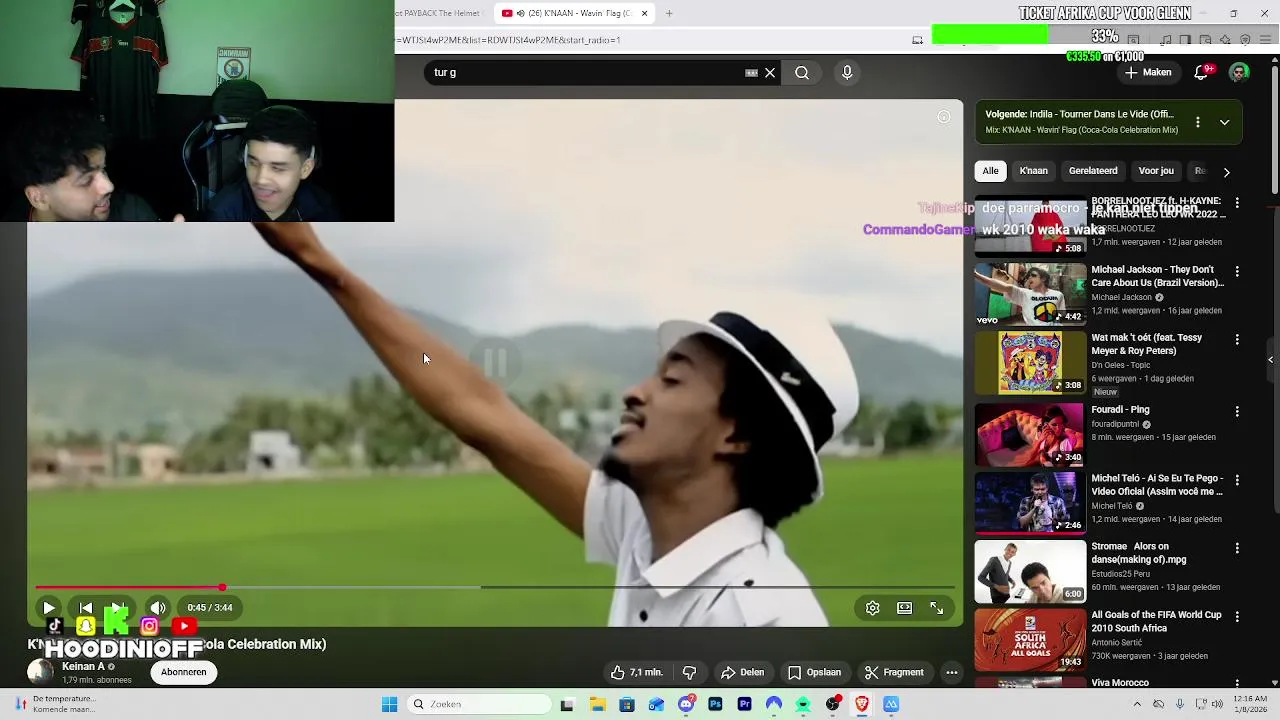Click the magnifier search button

(x=802, y=72)
